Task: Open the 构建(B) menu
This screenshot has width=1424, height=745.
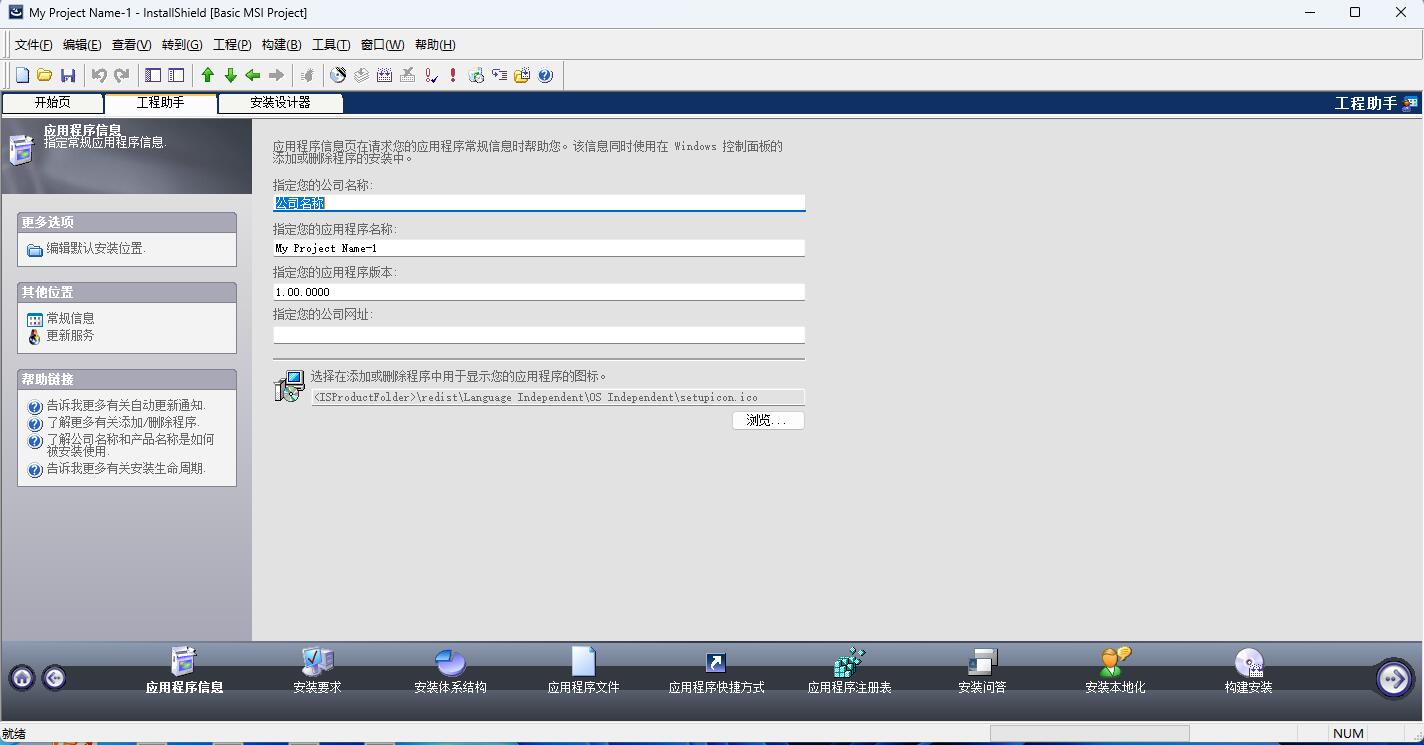Action: pyautogui.click(x=281, y=45)
